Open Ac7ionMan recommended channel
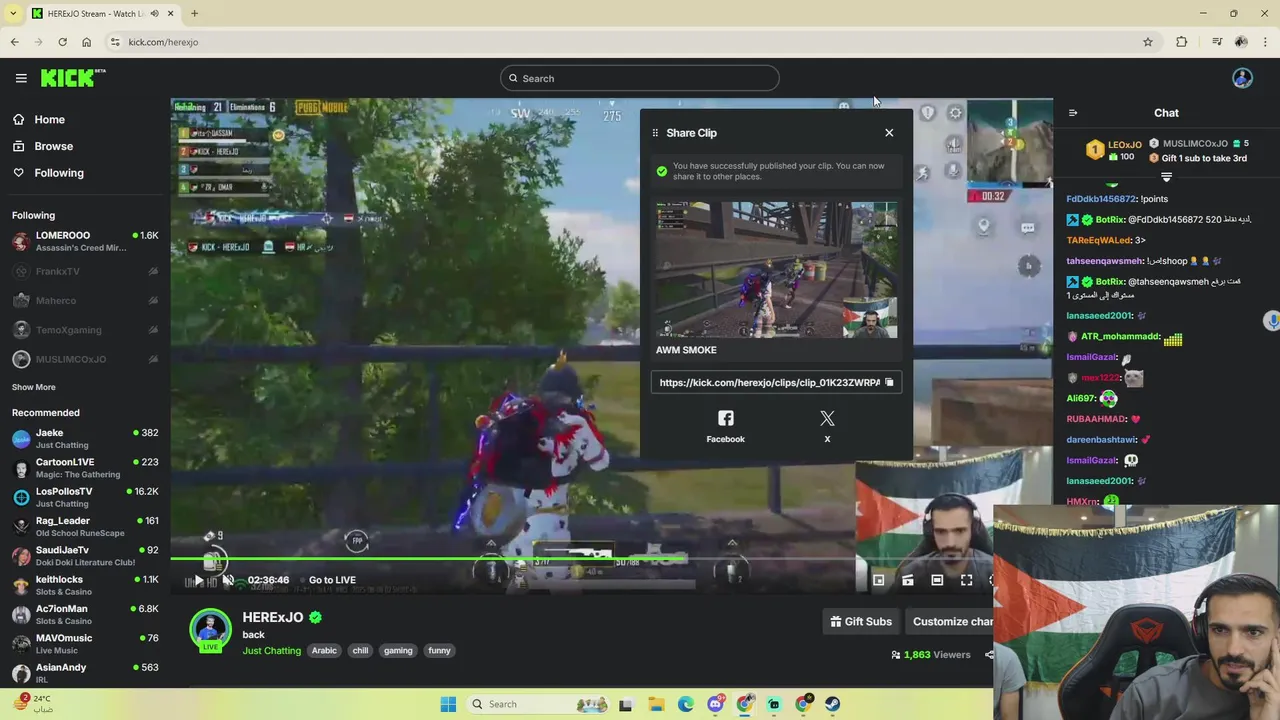Screen dimensions: 1280x720 click(85, 615)
